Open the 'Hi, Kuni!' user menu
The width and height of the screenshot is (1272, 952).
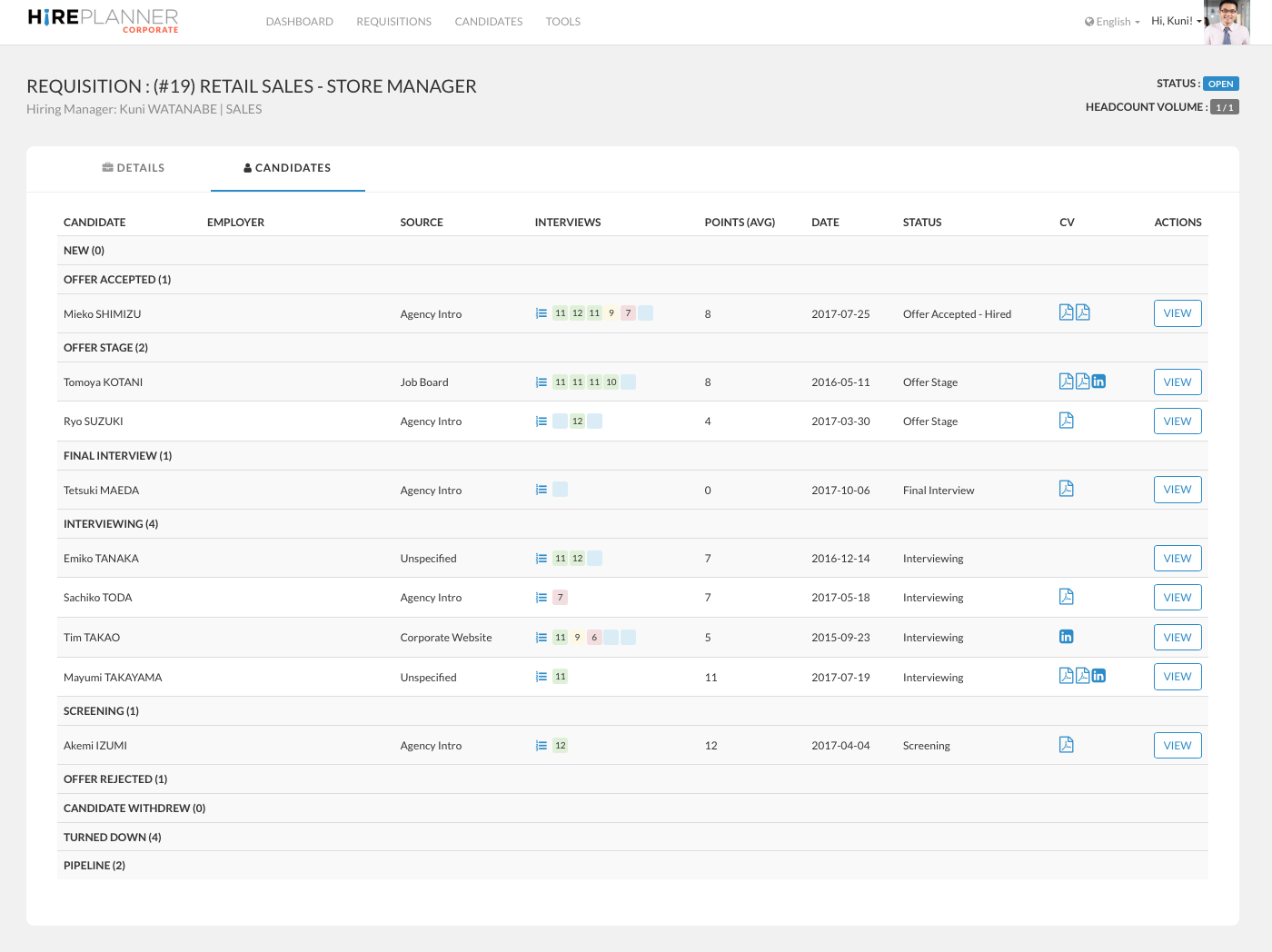1176,21
